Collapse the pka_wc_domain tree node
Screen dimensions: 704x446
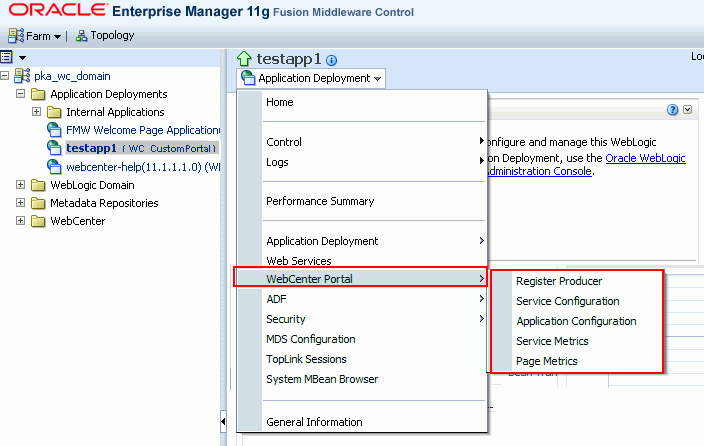pos(4,75)
